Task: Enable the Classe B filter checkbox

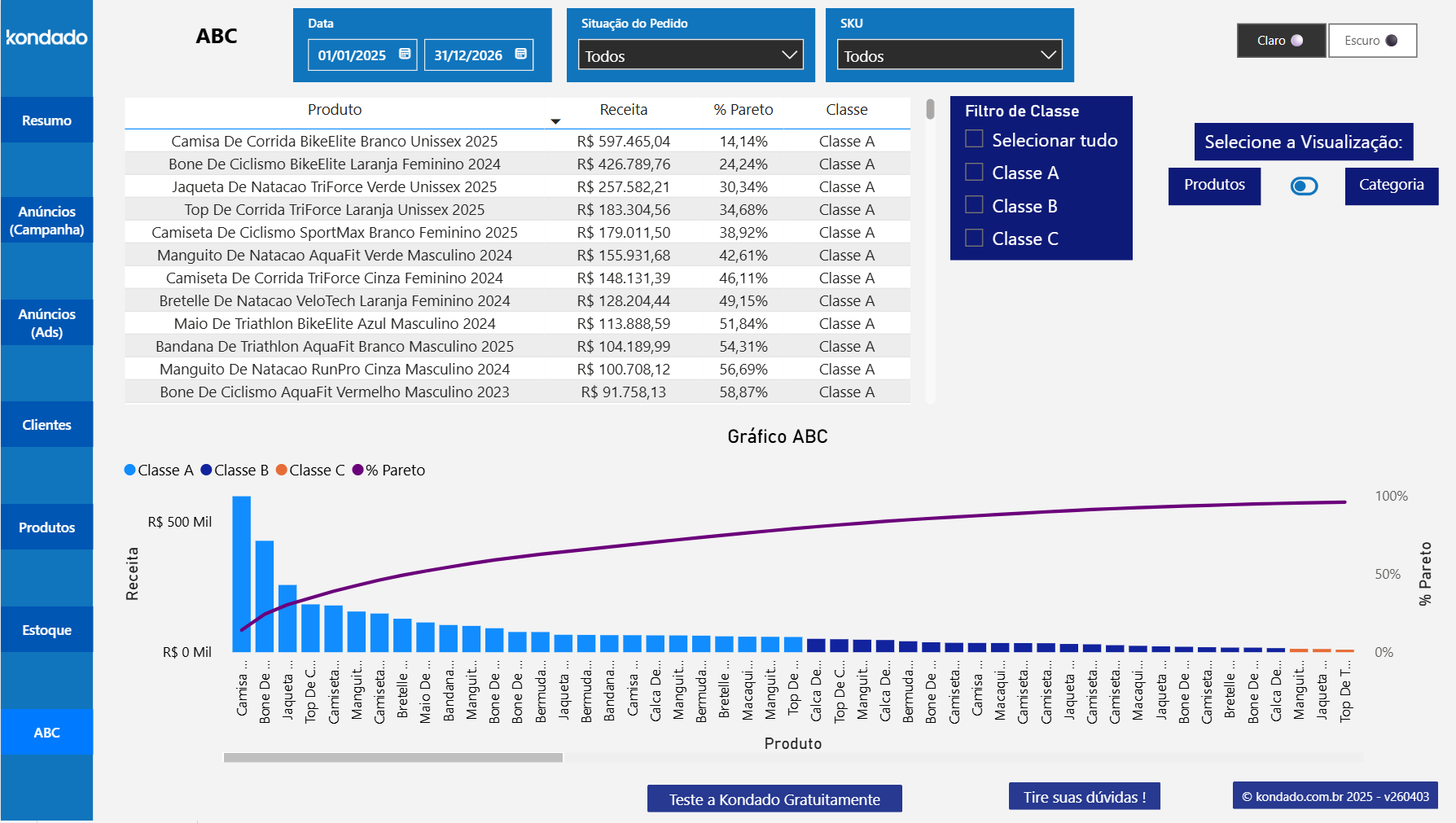Action: (974, 204)
